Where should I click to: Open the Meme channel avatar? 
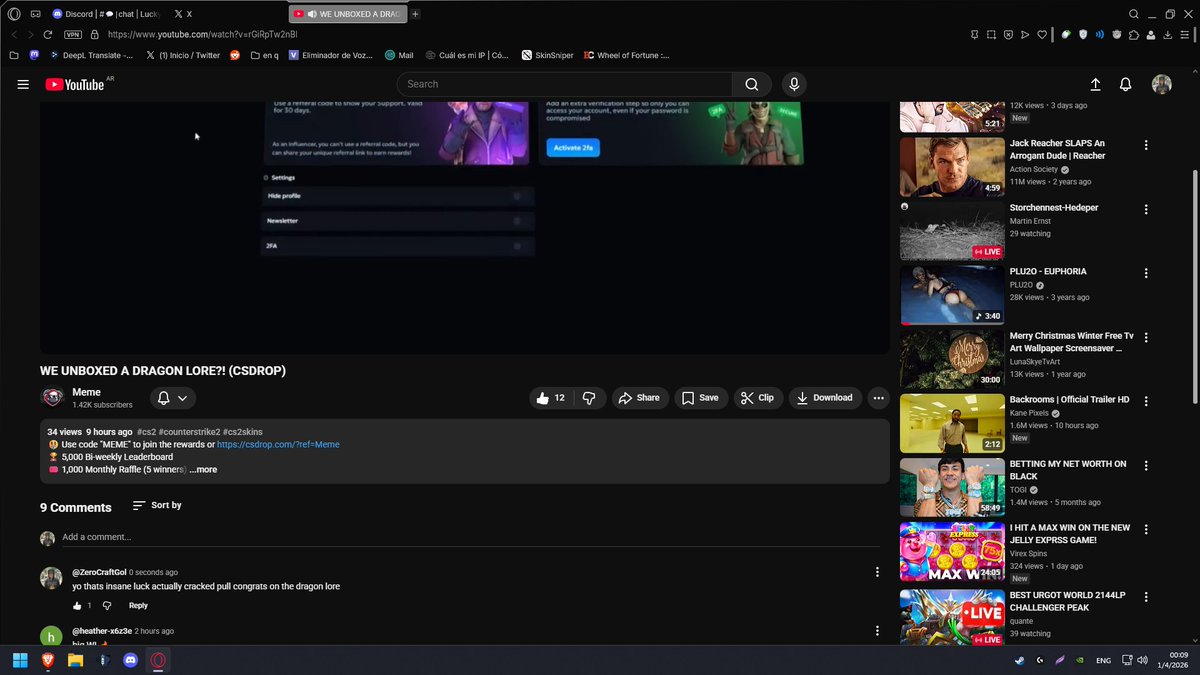(x=52, y=398)
